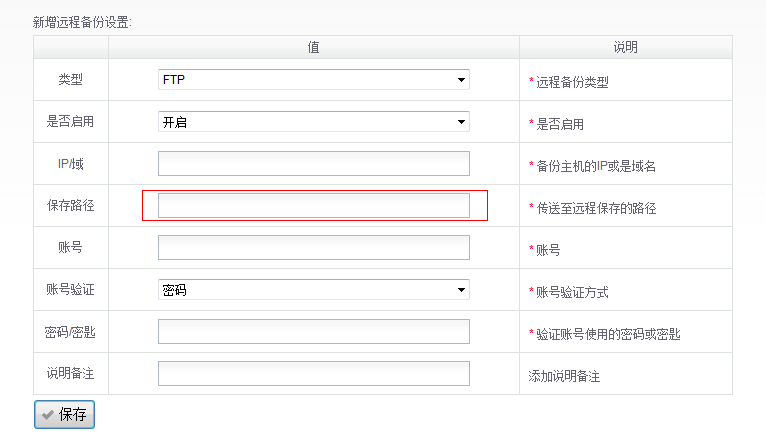Select the 是否启用 row label
This screenshot has height=445, width=766.
pos(71,122)
